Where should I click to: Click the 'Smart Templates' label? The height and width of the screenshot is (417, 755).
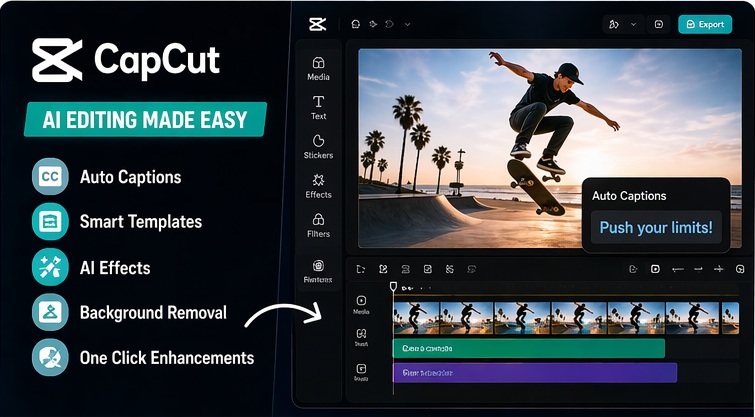[141, 222]
